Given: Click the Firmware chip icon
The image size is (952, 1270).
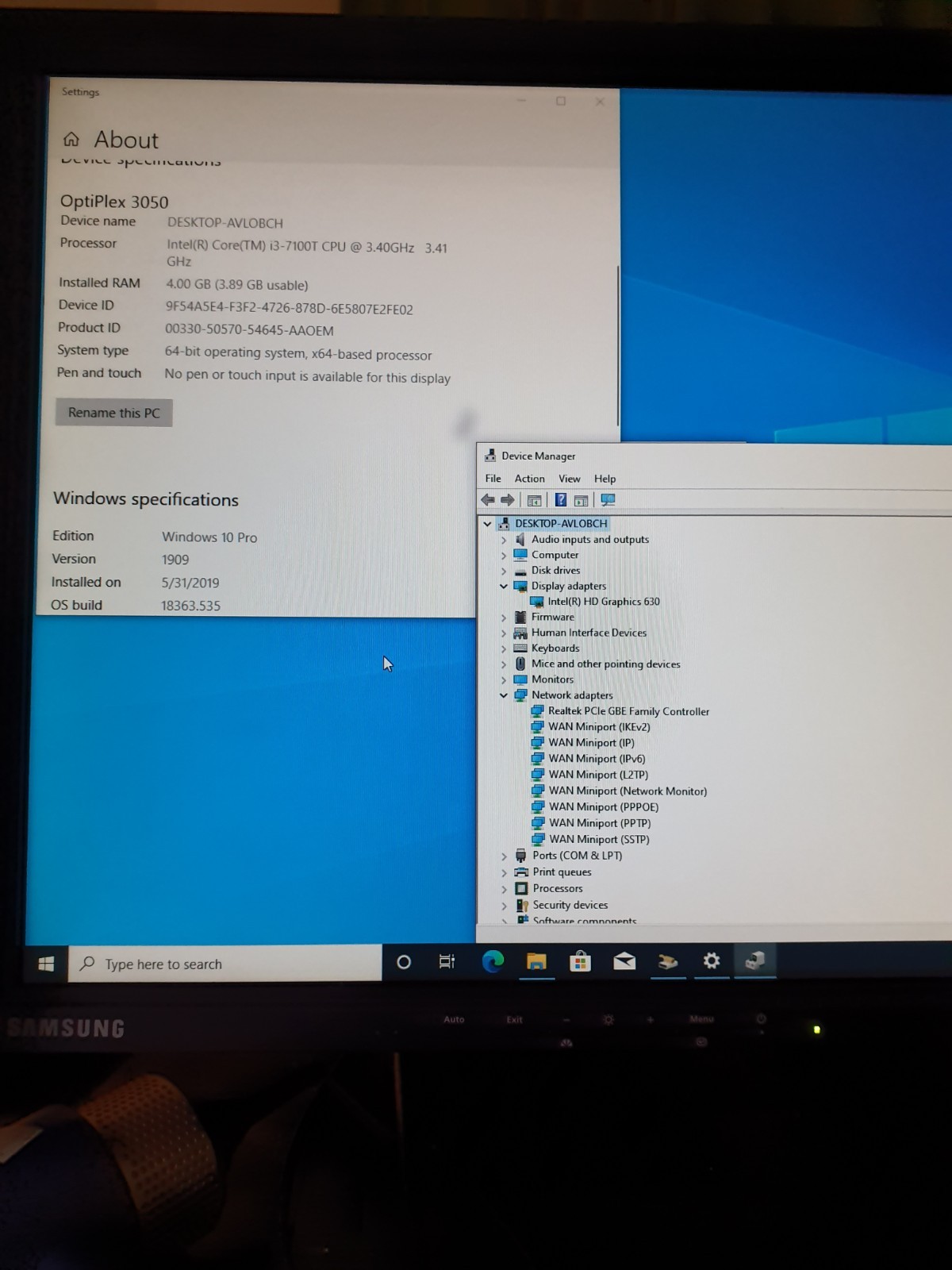Looking at the screenshot, I should pyautogui.click(x=520, y=618).
